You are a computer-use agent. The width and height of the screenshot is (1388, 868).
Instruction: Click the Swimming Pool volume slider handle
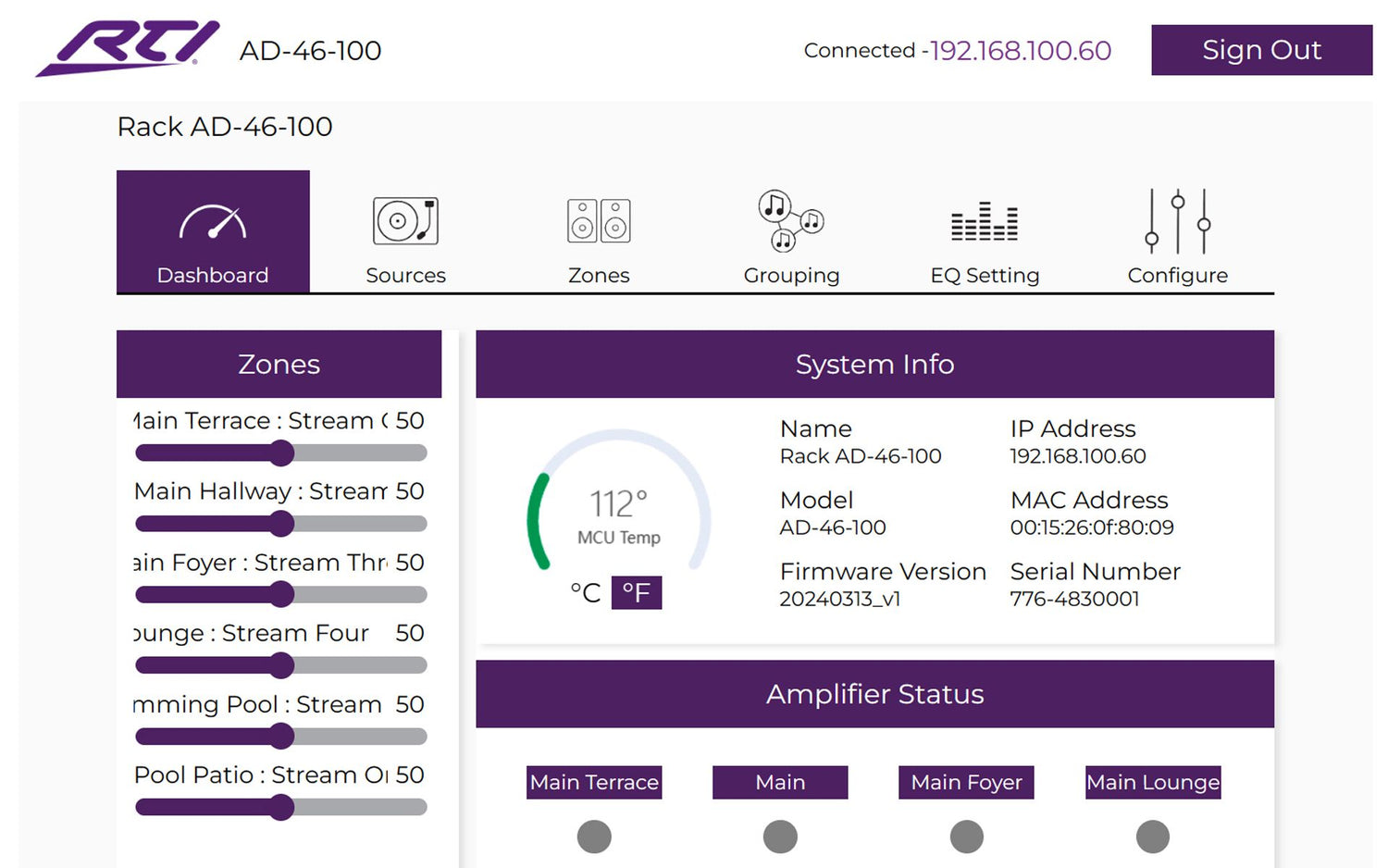coord(281,737)
